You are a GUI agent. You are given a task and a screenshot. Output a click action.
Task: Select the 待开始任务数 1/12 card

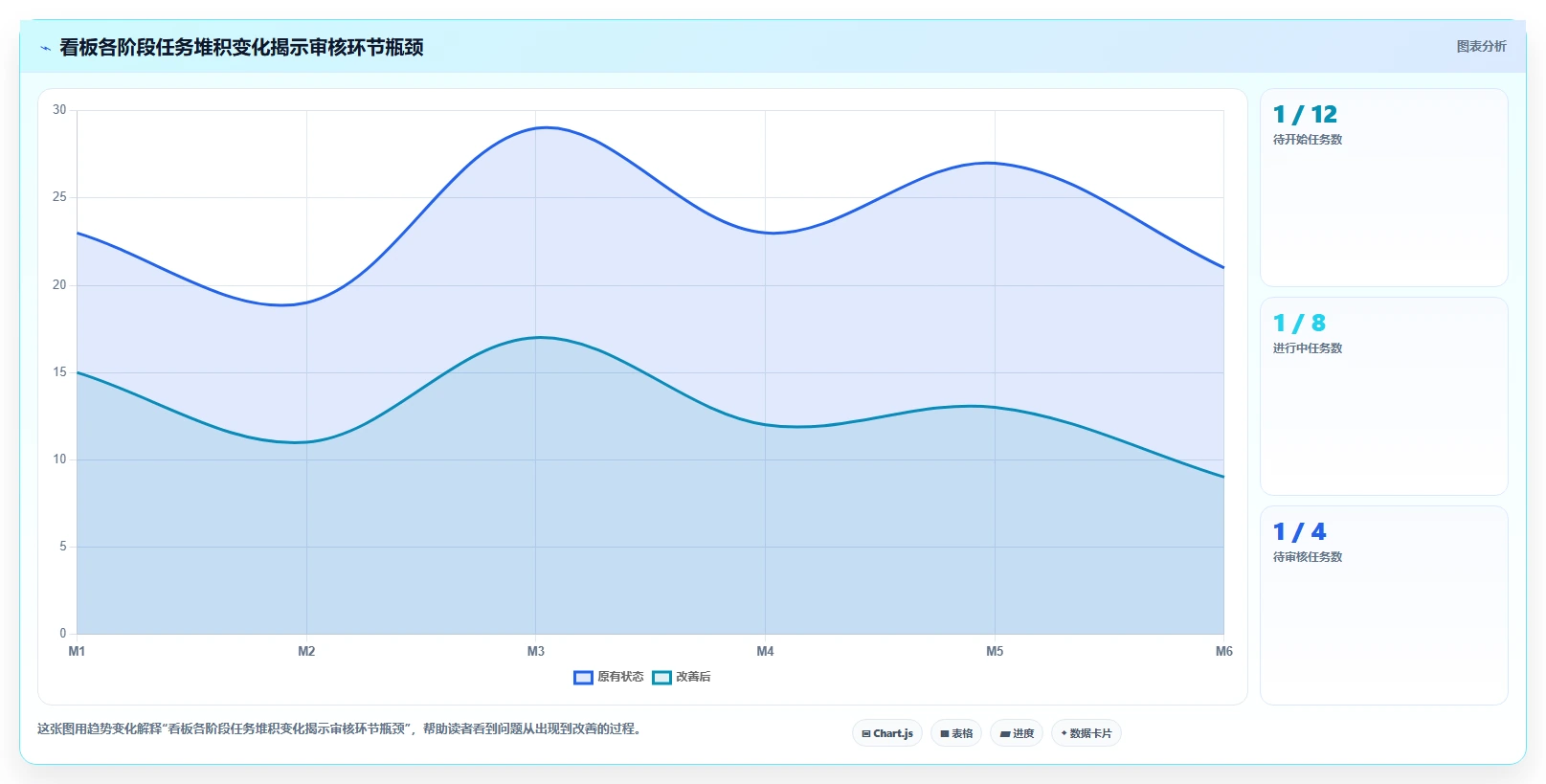tap(1384, 188)
